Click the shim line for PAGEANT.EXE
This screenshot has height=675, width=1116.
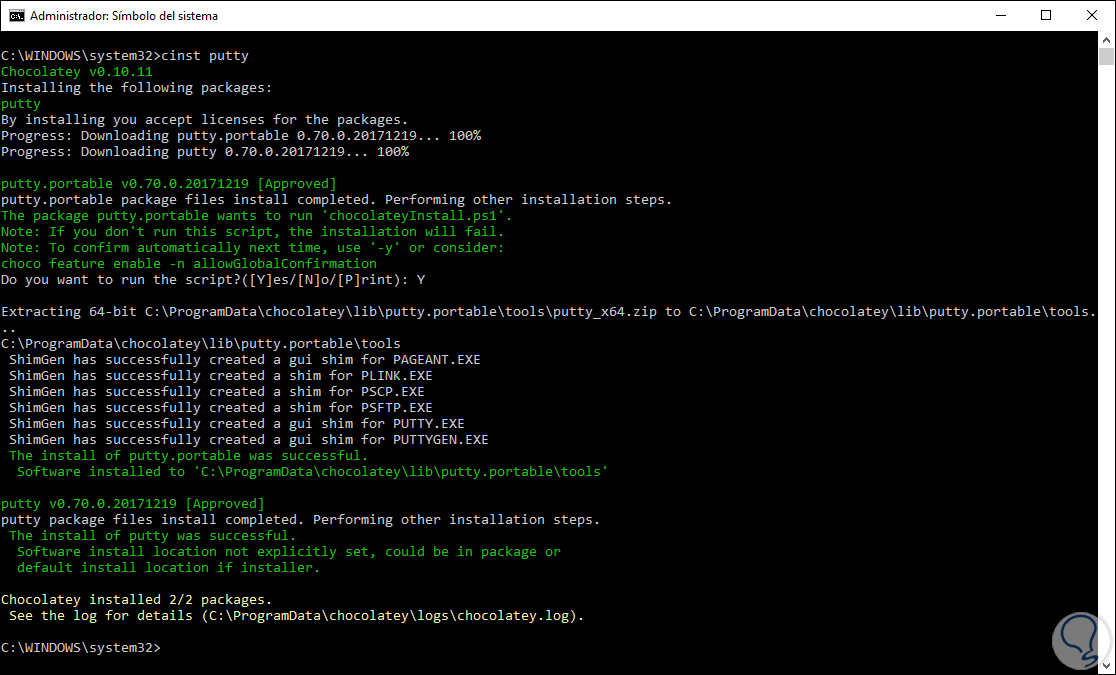245,360
